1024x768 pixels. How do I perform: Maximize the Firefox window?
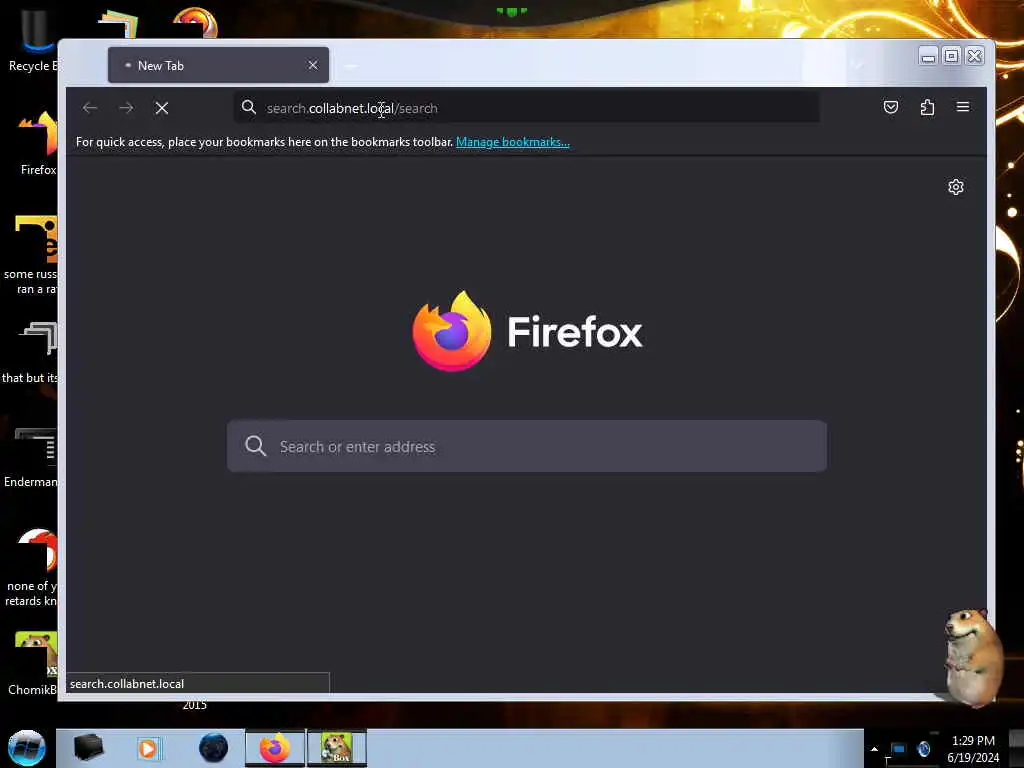coord(952,56)
